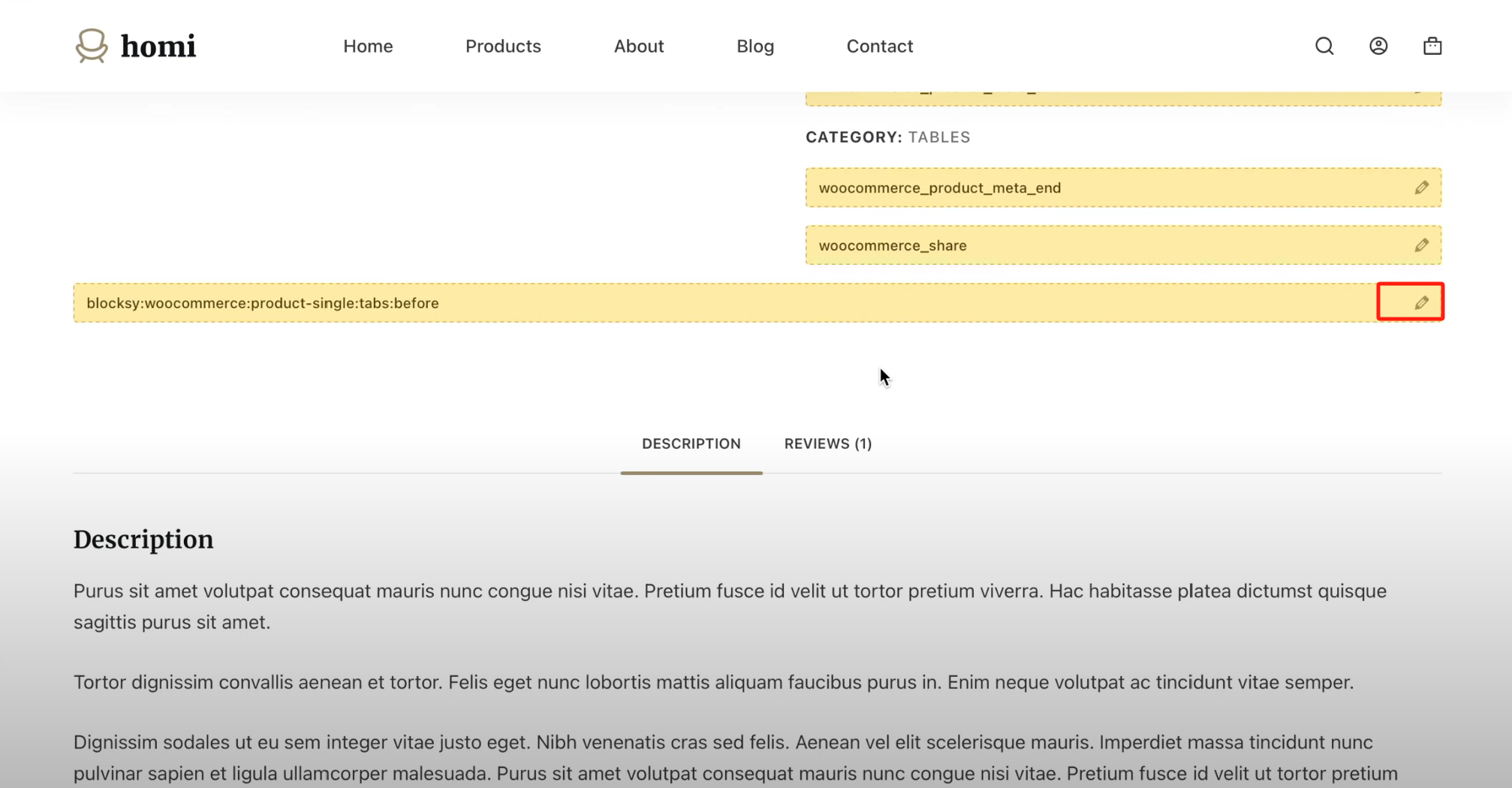Click the homi site title text
Image resolution: width=1512 pixels, height=788 pixels.
point(158,46)
